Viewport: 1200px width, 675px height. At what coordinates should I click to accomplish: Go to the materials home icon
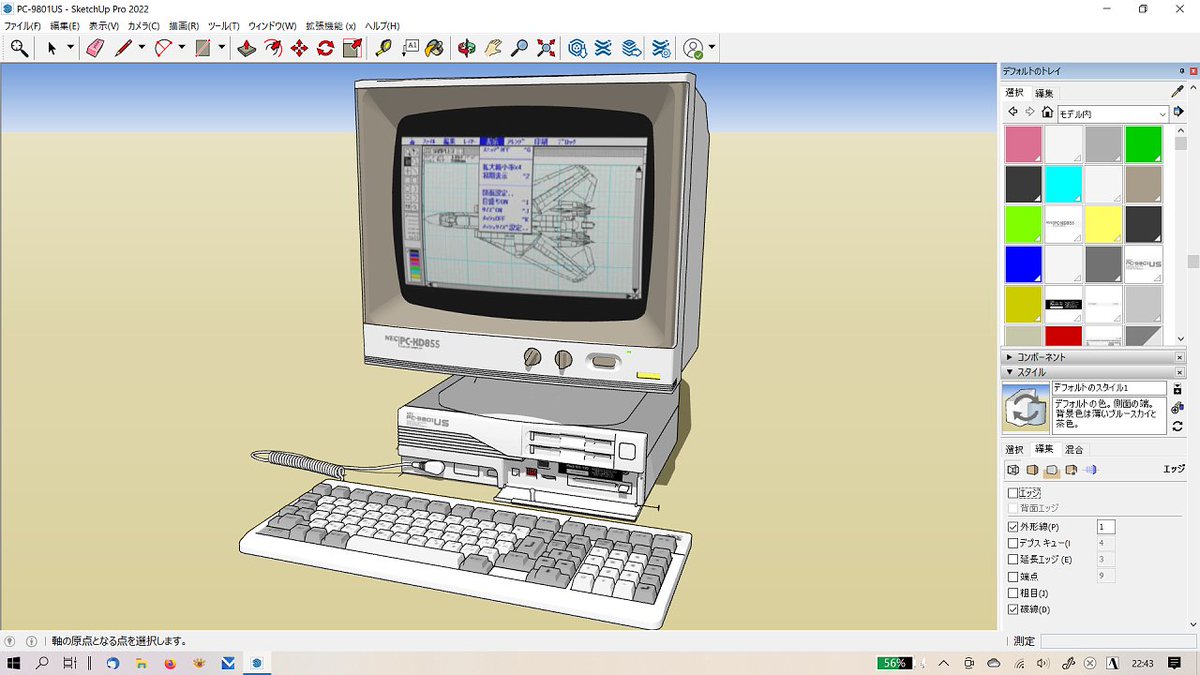tap(1047, 112)
